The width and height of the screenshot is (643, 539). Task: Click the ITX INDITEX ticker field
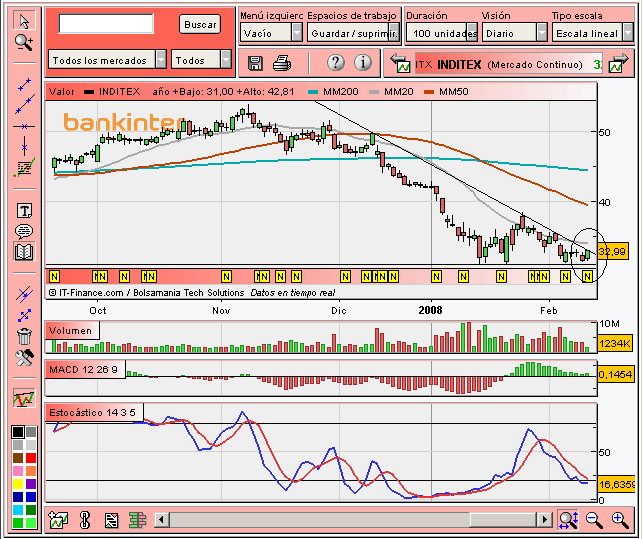[509, 64]
